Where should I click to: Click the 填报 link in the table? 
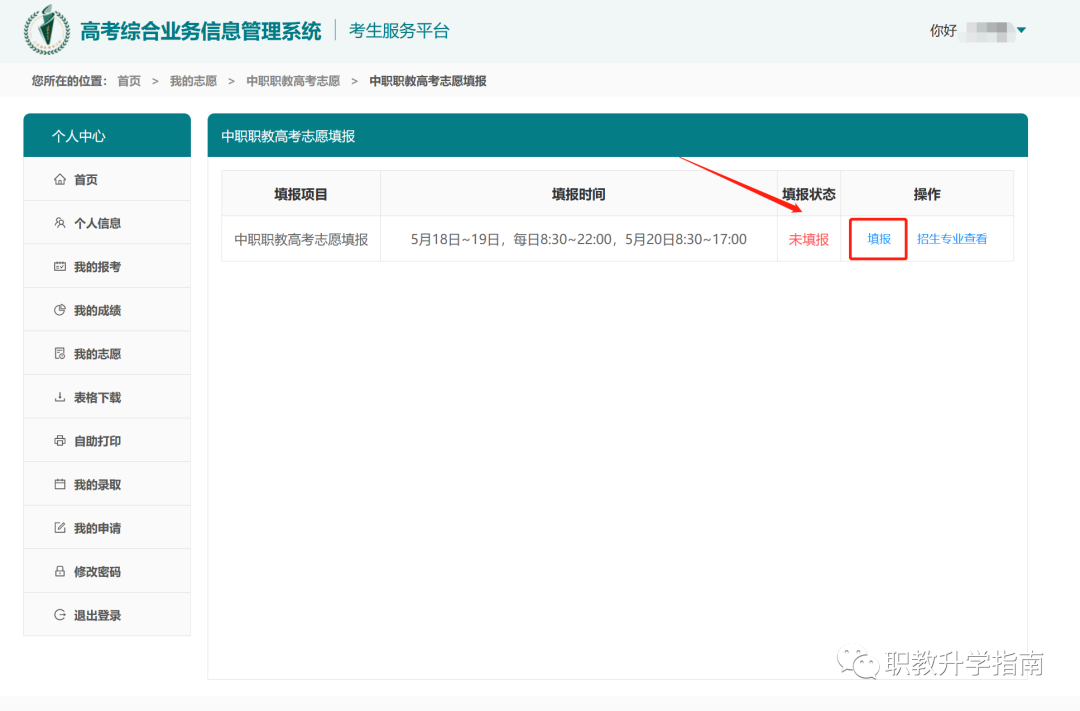coord(879,239)
